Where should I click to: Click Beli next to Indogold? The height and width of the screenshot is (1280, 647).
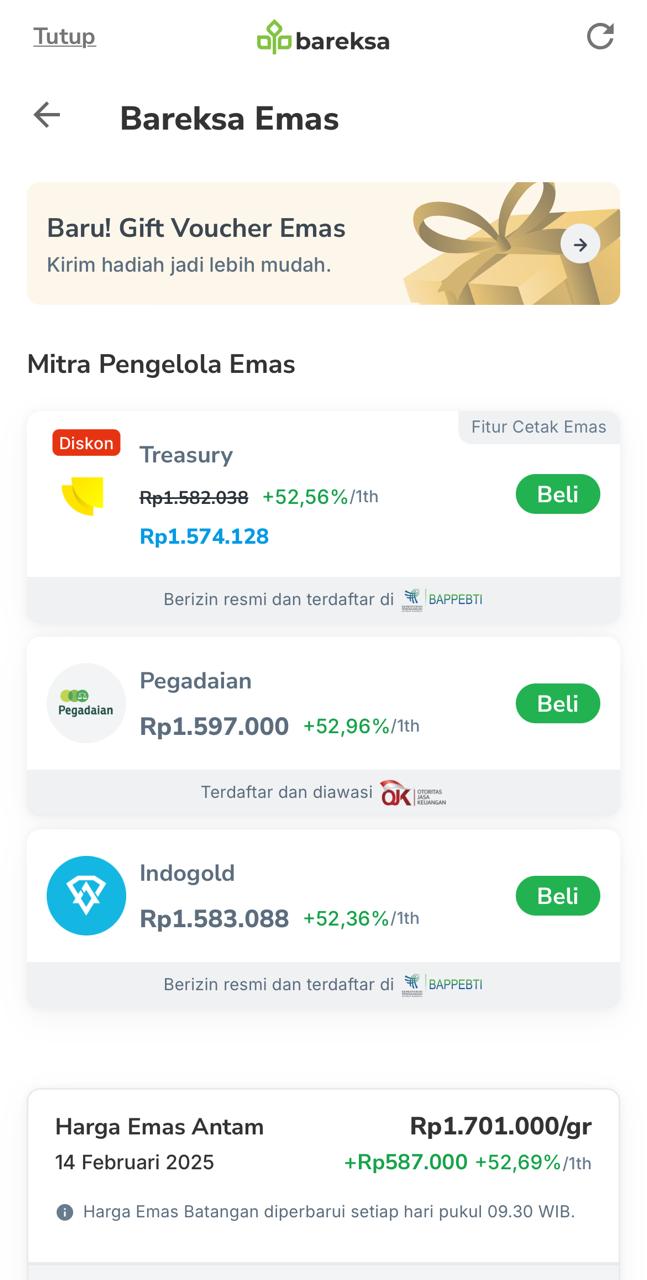pyautogui.click(x=557, y=896)
